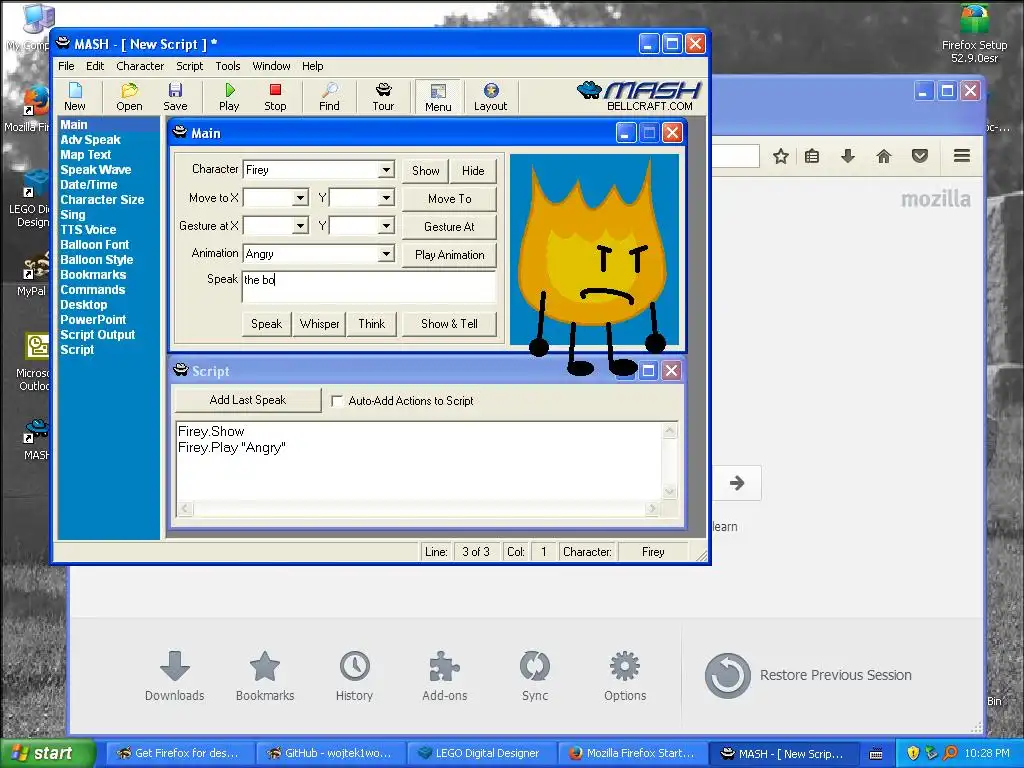Viewport: 1024px width, 768px height.
Task: Expand the Animation dropdown showing Angry
Action: coord(386,253)
